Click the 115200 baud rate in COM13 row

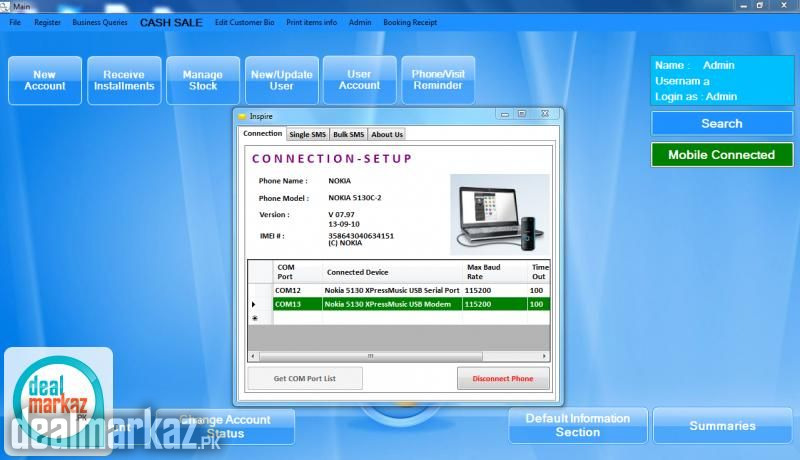coord(494,304)
